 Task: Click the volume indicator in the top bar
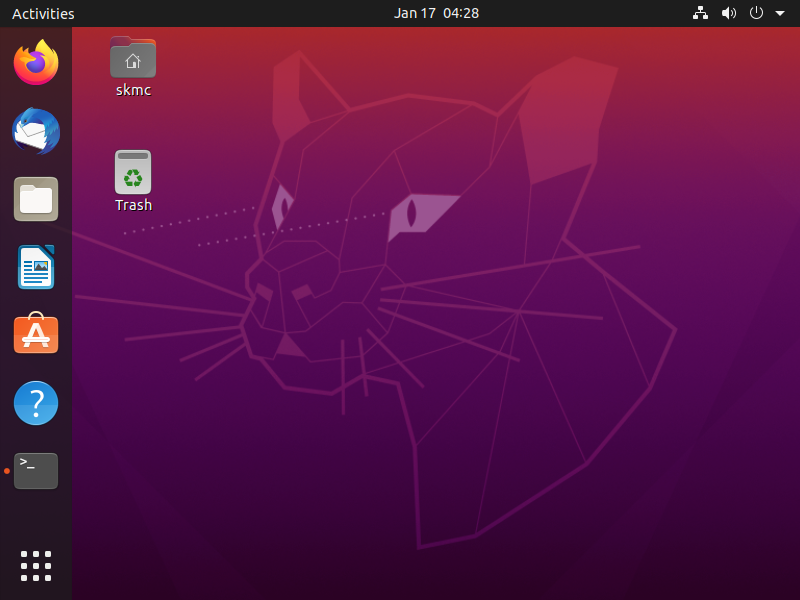coord(728,13)
